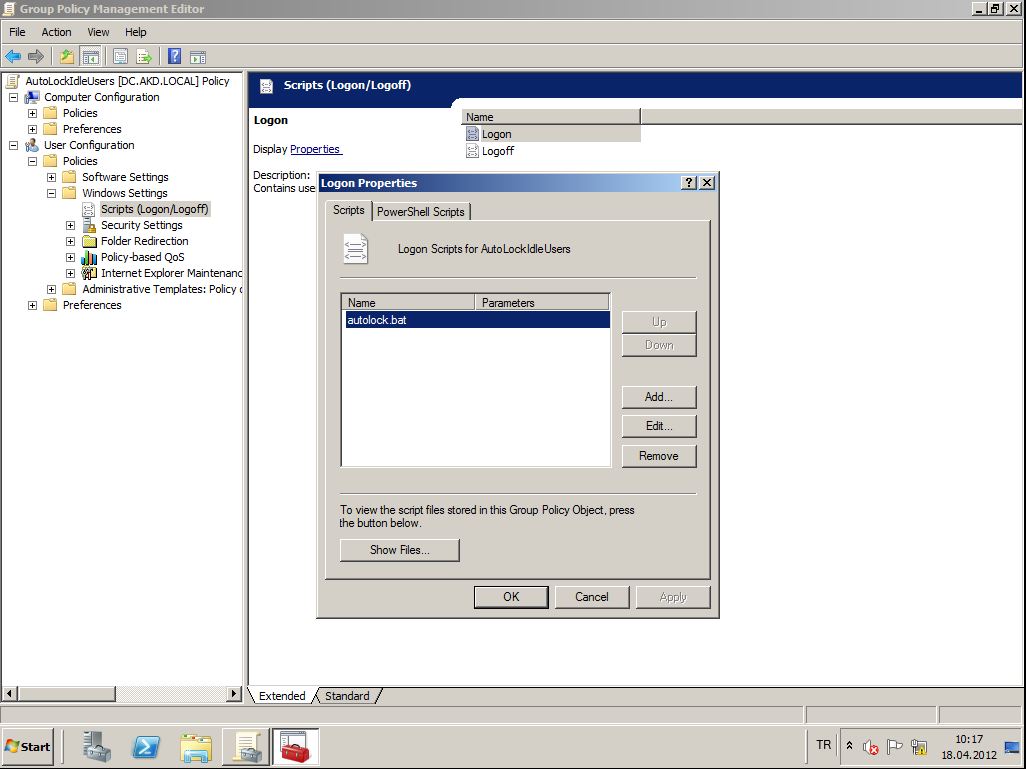Click the Edit... button
The width and height of the screenshot is (1026, 769).
coord(658,426)
